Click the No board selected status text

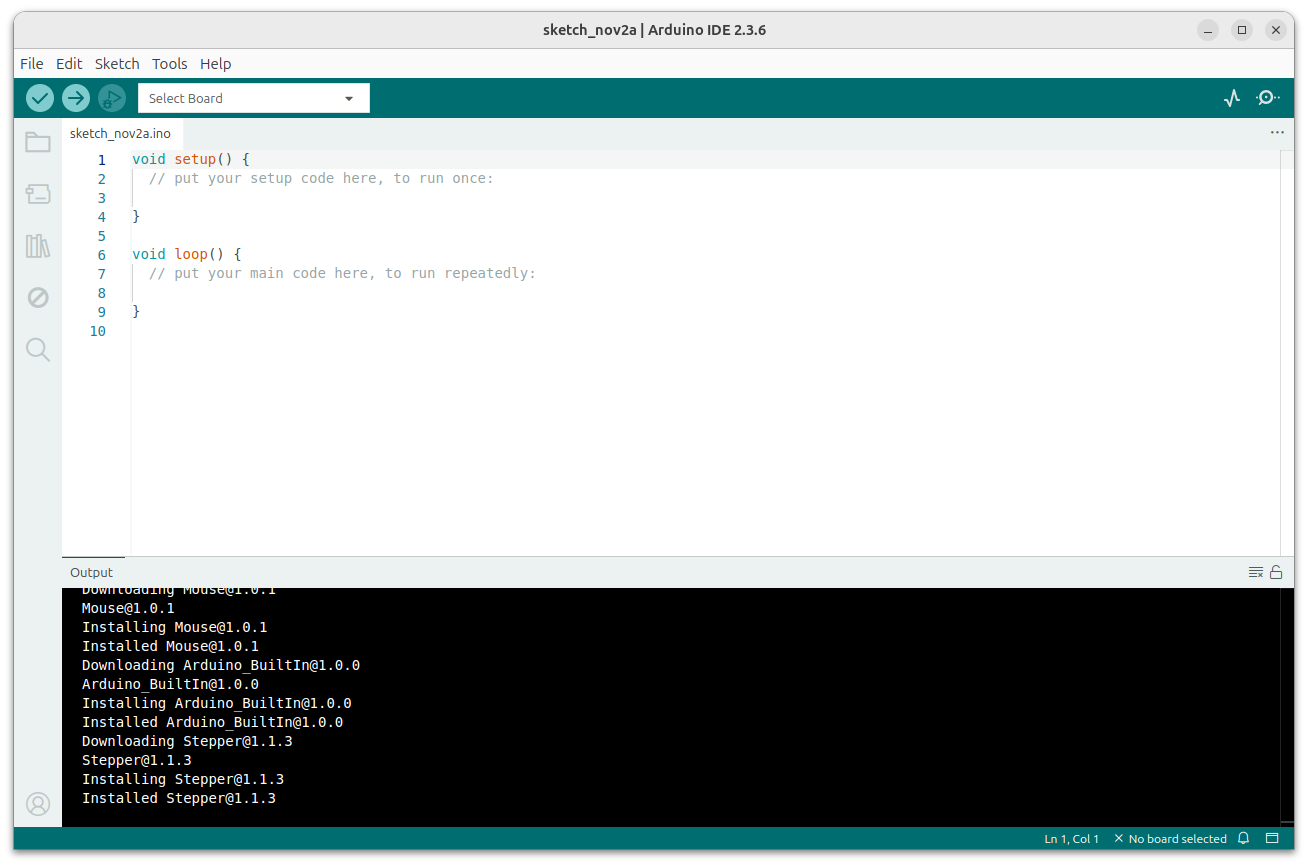pos(1177,839)
